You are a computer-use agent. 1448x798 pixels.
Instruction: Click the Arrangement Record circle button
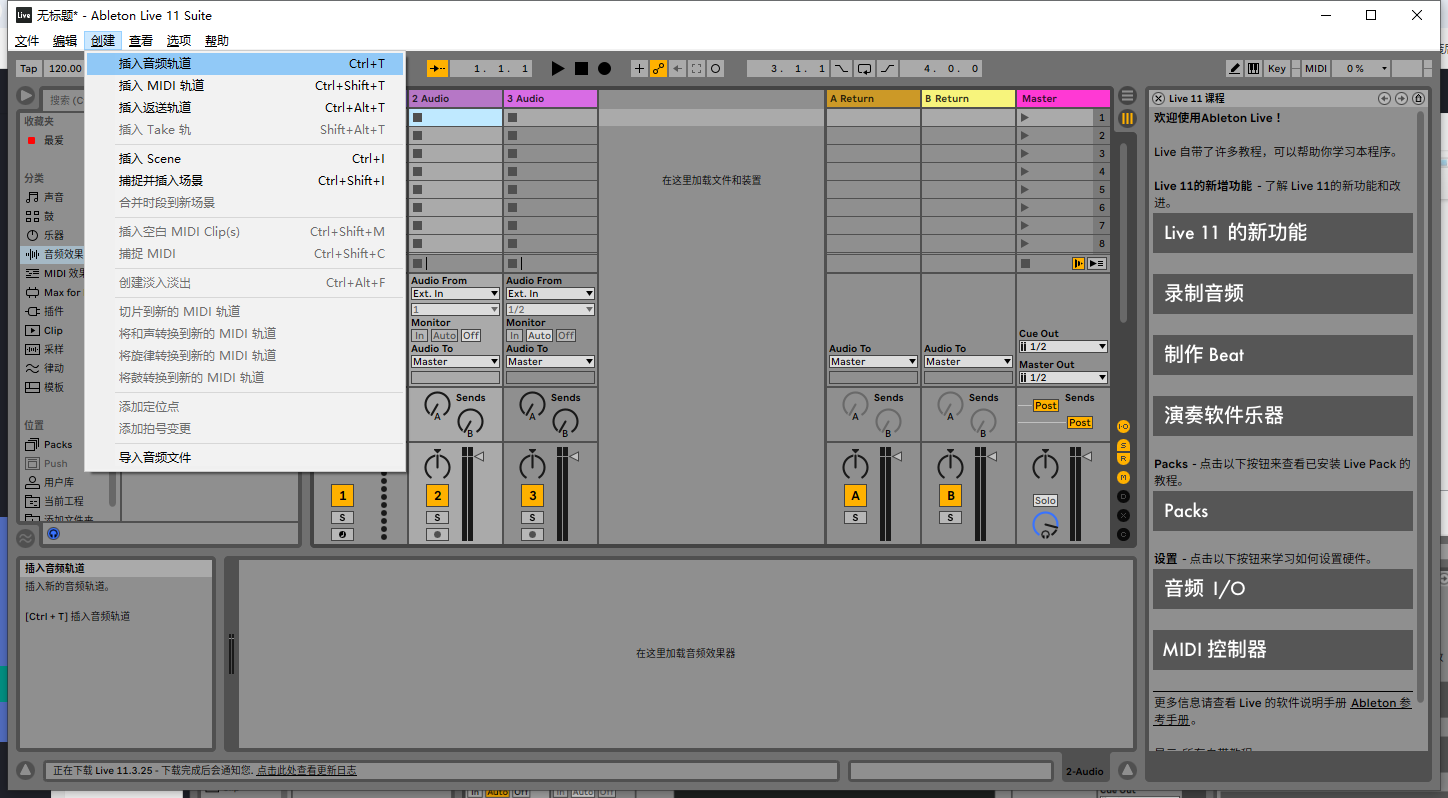point(604,68)
